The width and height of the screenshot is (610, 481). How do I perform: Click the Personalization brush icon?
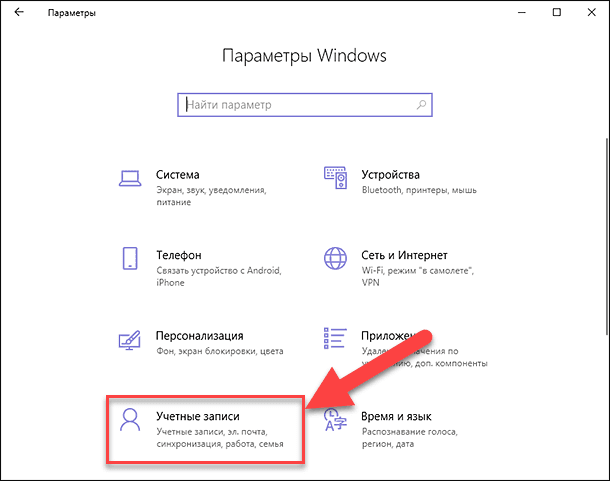pos(130,340)
